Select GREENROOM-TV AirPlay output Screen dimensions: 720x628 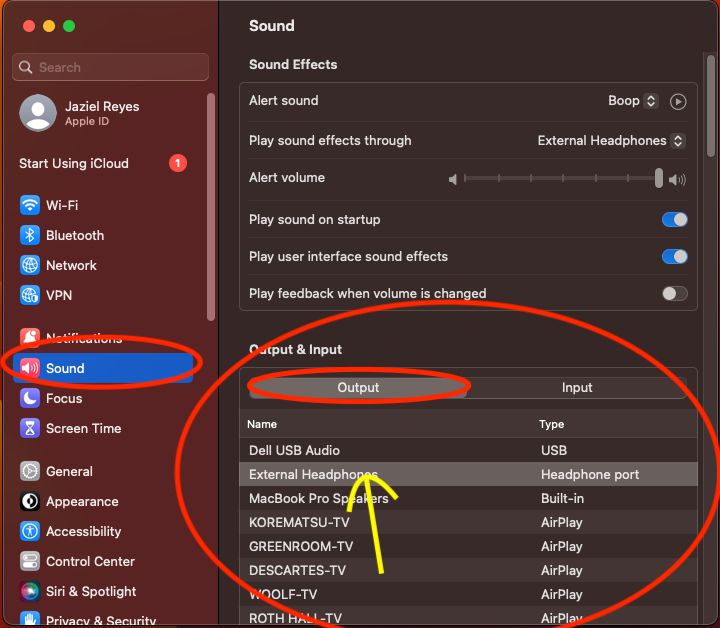point(468,546)
